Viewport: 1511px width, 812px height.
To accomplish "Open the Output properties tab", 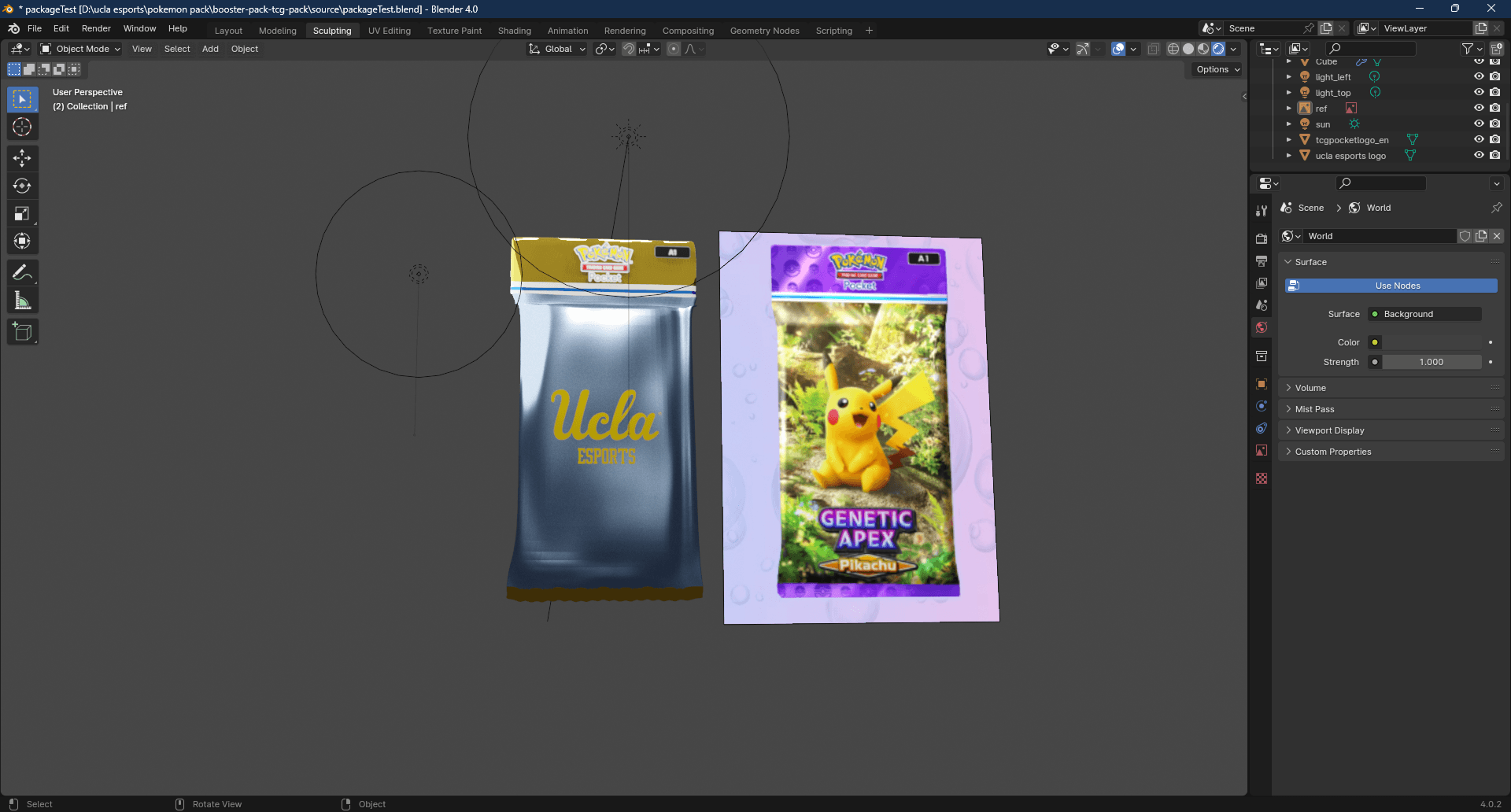I will pyautogui.click(x=1262, y=260).
